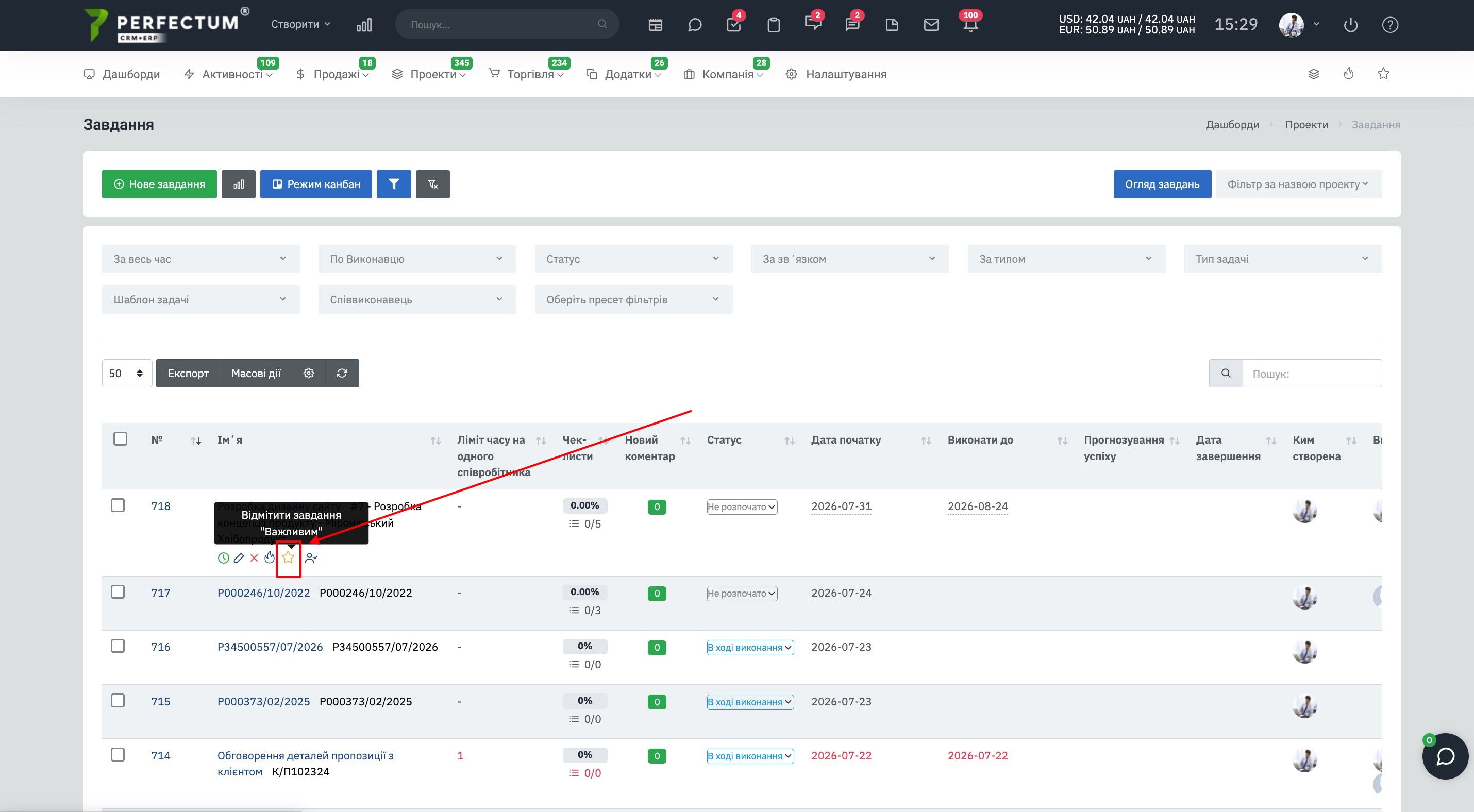Click the global Пошук... search field
The height and width of the screenshot is (812, 1474).
coord(507,24)
